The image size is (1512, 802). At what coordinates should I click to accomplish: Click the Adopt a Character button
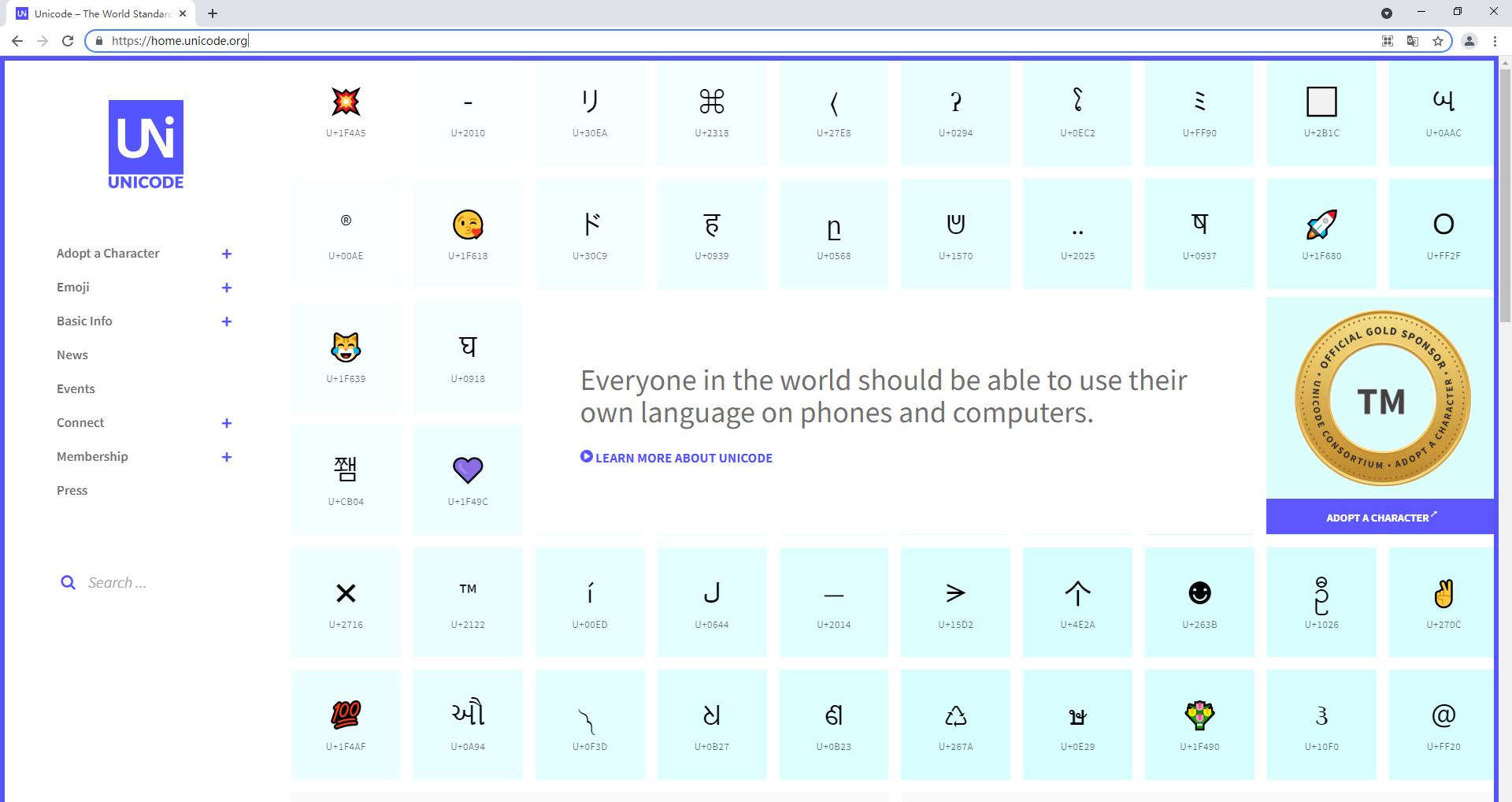click(1380, 517)
